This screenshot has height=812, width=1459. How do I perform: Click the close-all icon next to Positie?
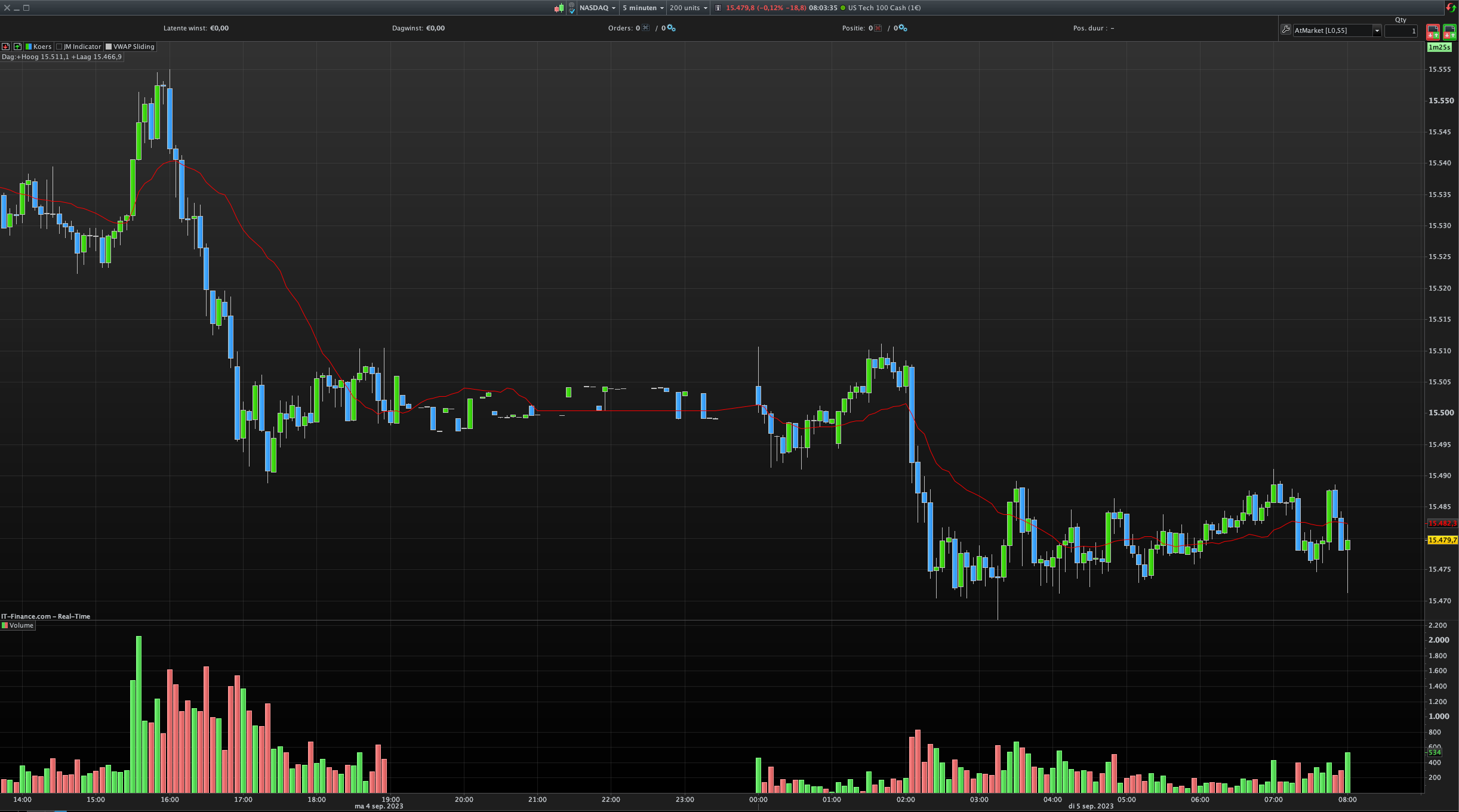coord(878,28)
